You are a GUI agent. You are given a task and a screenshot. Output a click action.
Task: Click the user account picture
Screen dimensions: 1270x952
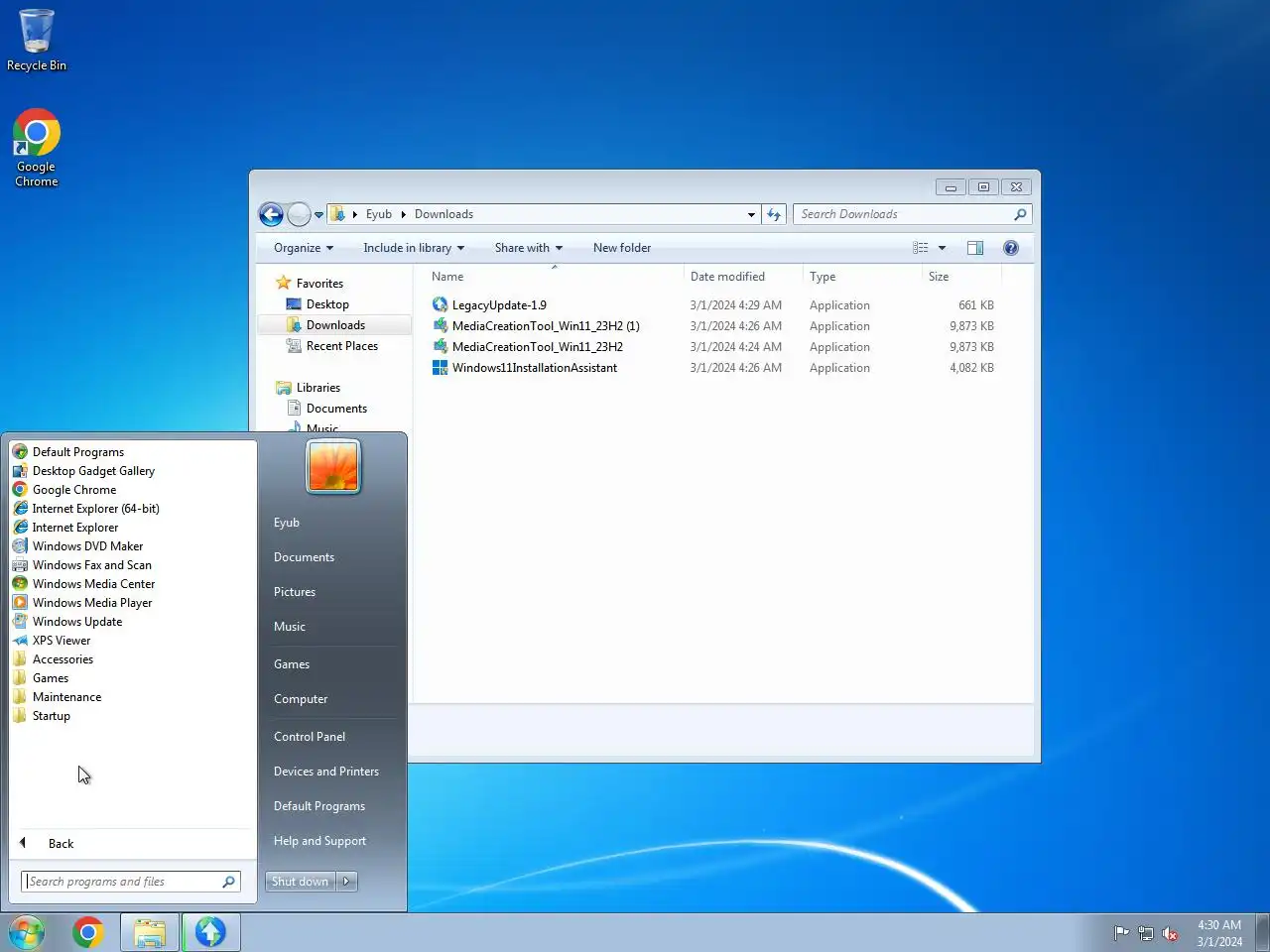tap(333, 466)
